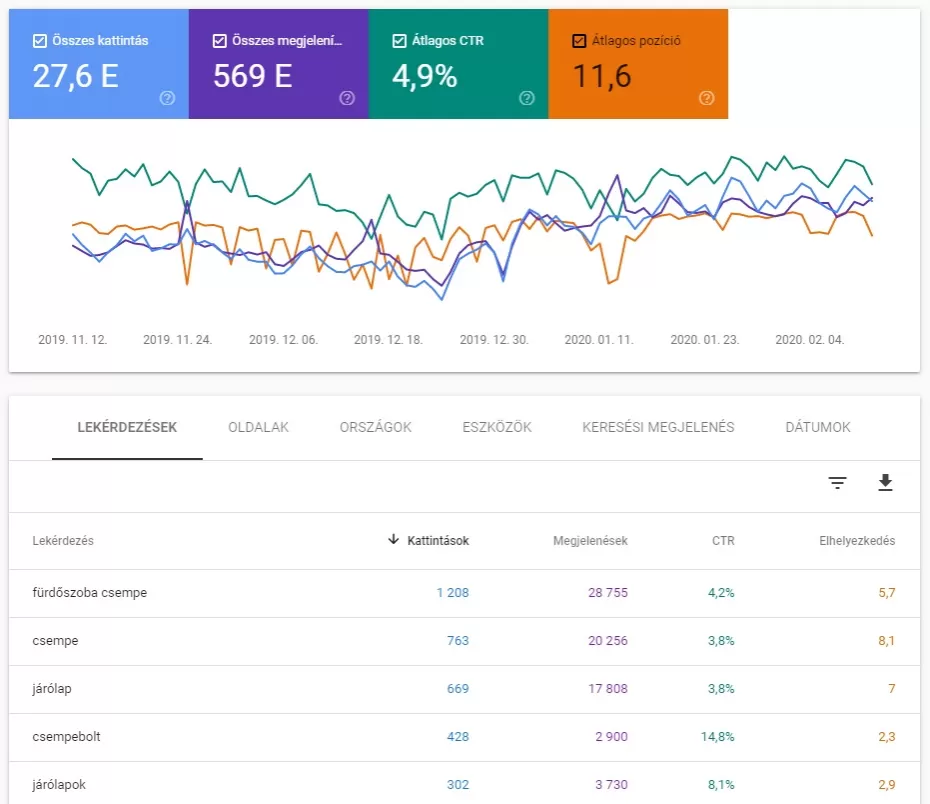
Task: Click the 669 clicks cell
Action: click(457, 689)
